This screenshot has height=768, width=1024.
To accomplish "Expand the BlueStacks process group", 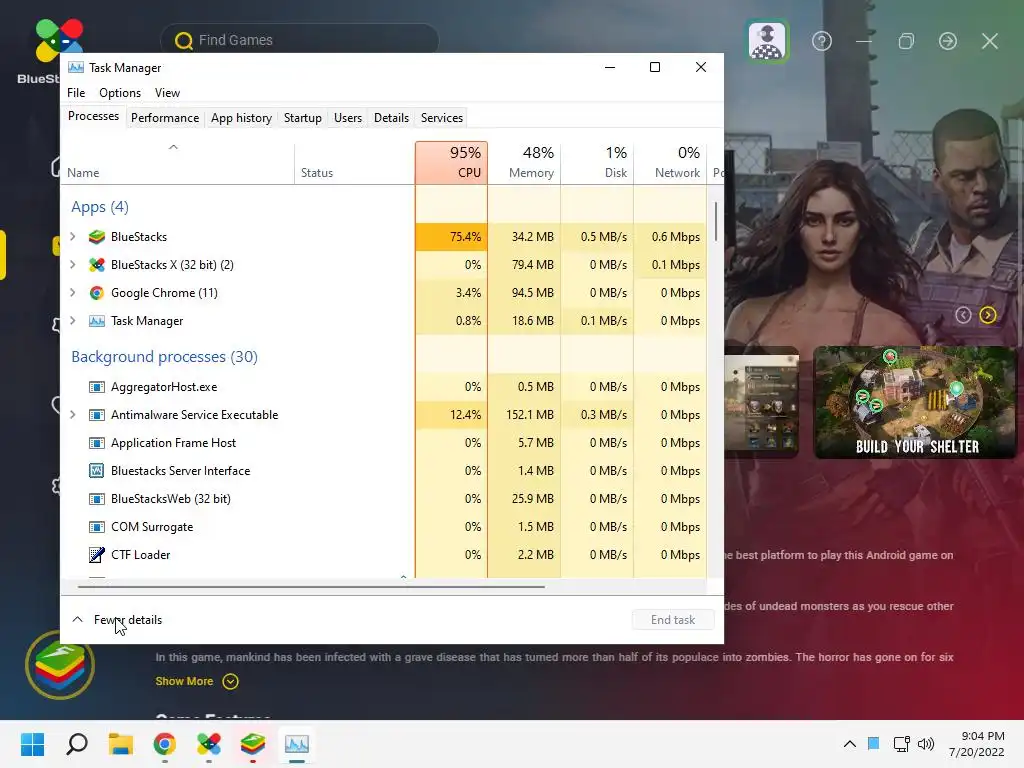I will 73,237.
